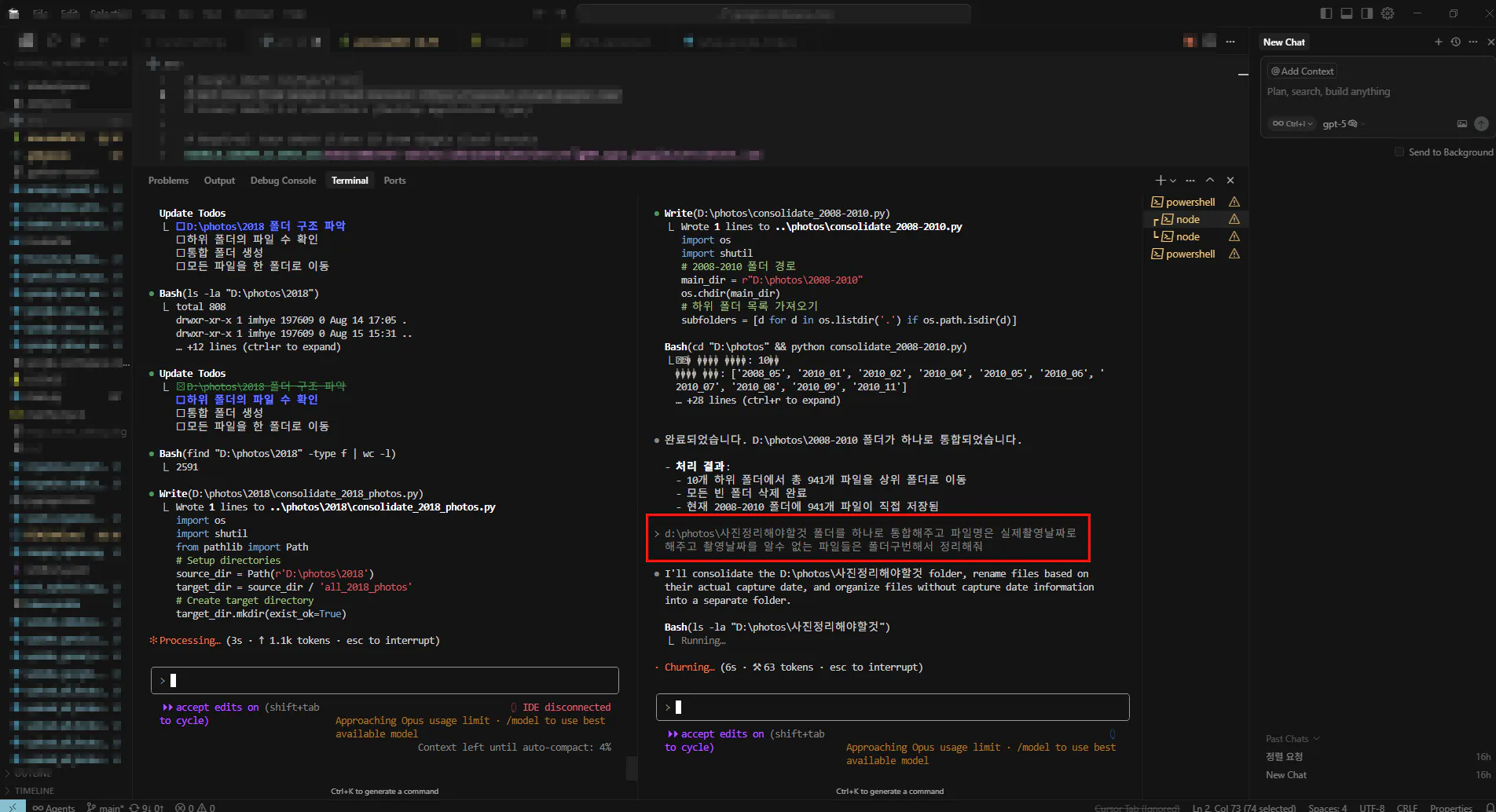
Task: Toggle the primary sidebar layout icon
Action: point(1326,13)
